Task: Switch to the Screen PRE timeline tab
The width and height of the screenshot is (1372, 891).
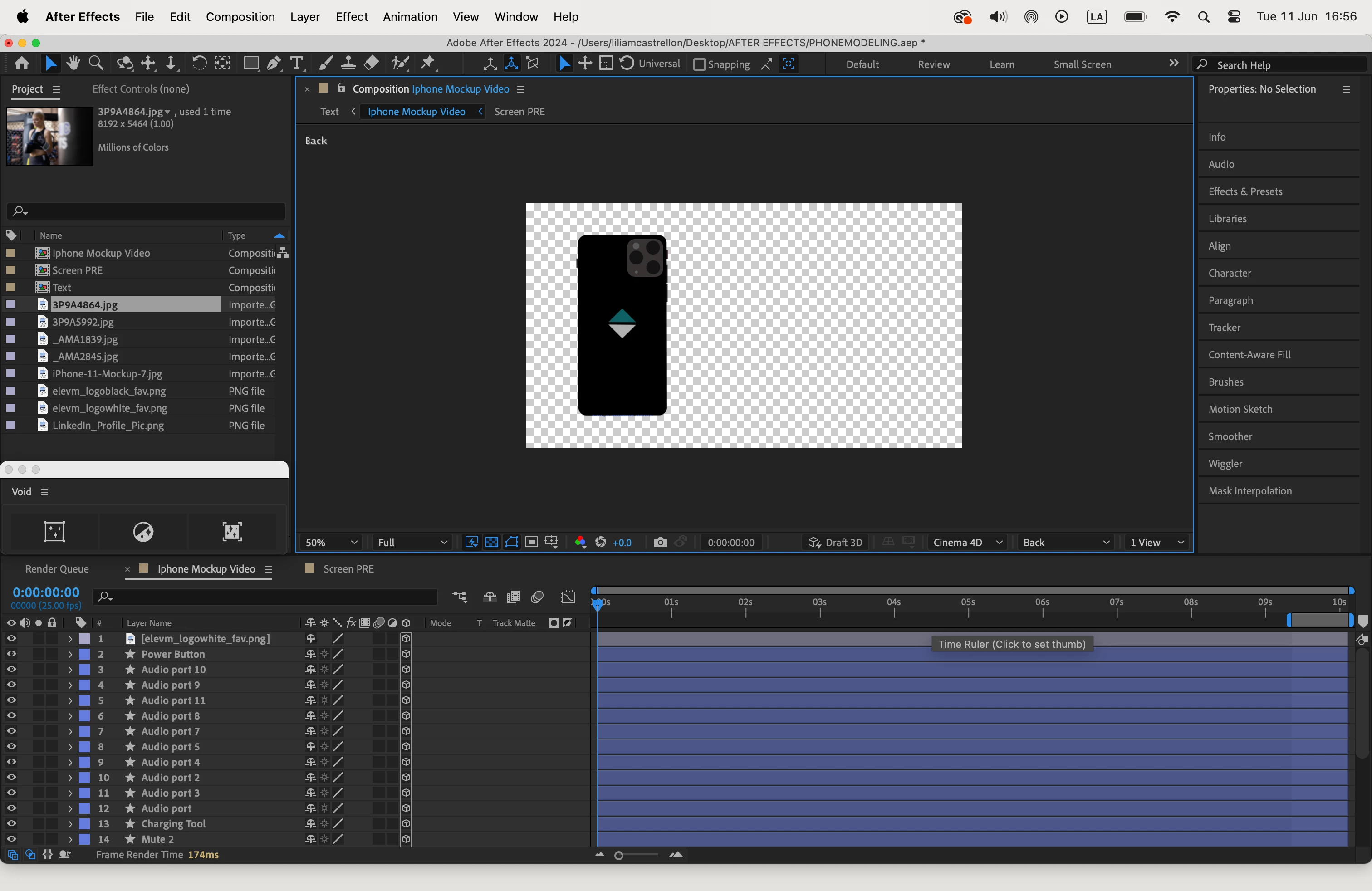Action: (x=348, y=569)
